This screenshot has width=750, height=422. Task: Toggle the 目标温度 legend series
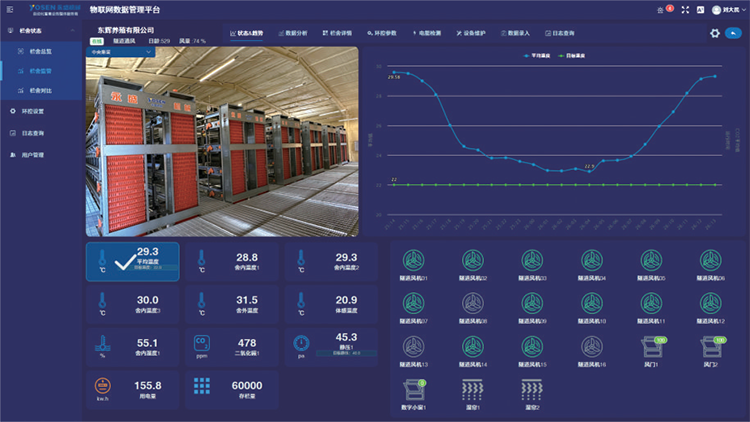581,56
